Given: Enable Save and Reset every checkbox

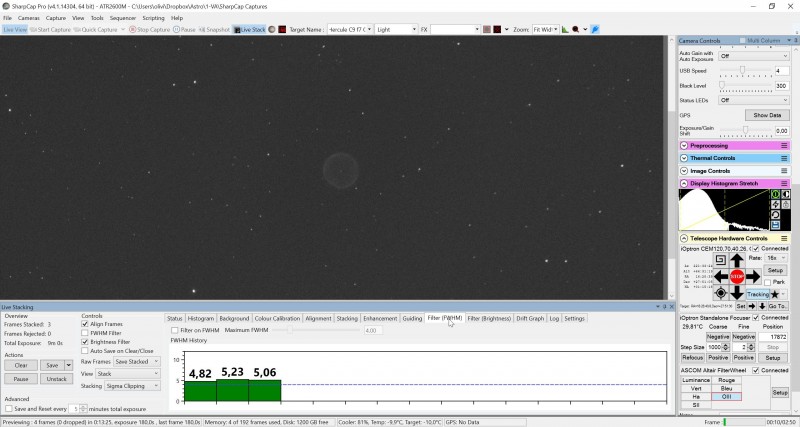Looking at the screenshot, I should point(9,409).
